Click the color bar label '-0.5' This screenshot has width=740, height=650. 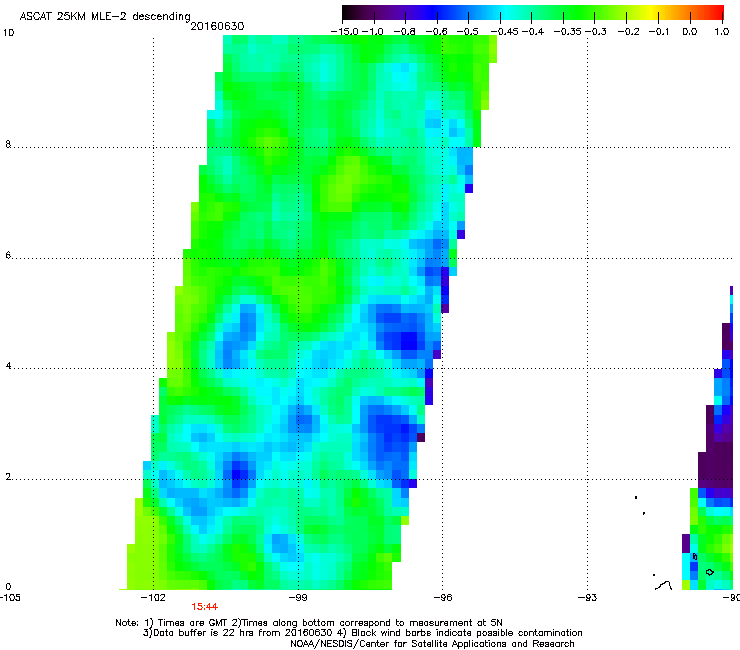[468, 32]
